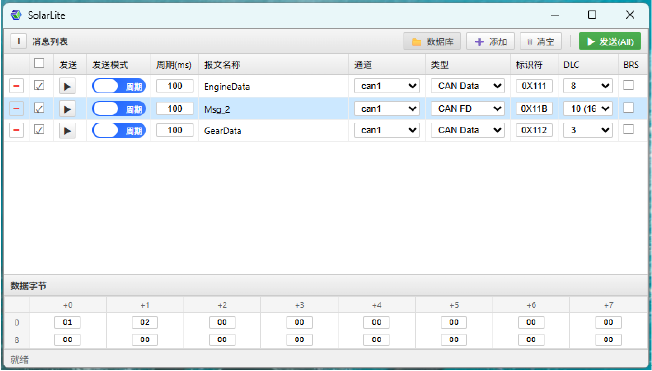Edit data byte +2 in row 0

point(222,322)
